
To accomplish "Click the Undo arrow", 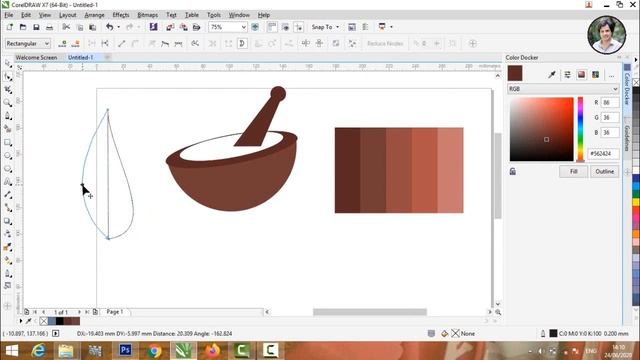I will point(109,27).
